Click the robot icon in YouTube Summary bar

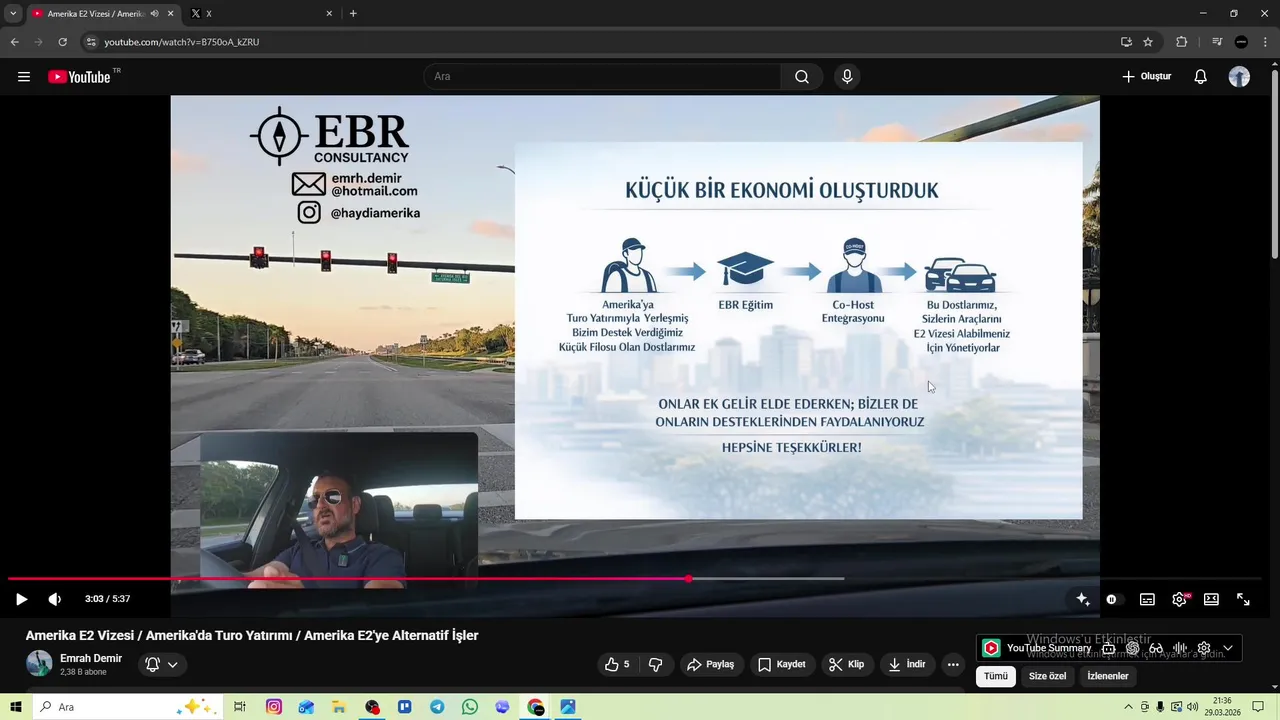[x=1109, y=648]
